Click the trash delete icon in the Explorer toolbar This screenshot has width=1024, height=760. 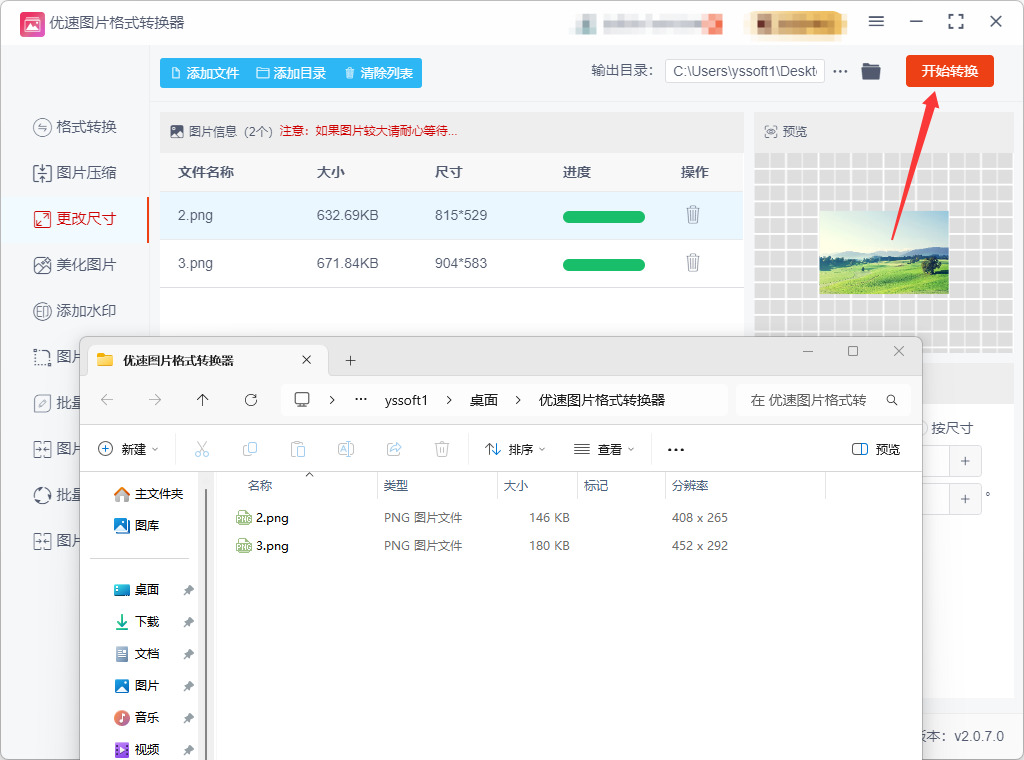[442, 449]
